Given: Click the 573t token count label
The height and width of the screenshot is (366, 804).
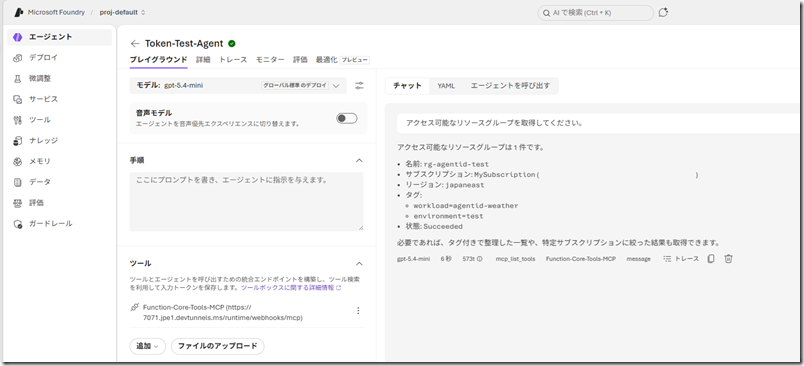Looking at the screenshot, I should coord(469,259).
